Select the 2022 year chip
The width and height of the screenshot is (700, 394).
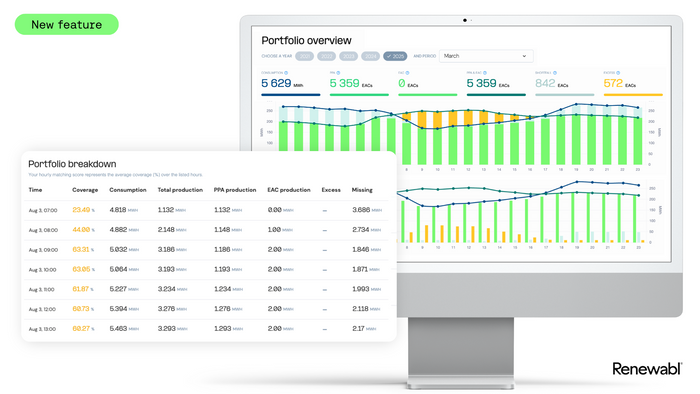(x=326, y=56)
